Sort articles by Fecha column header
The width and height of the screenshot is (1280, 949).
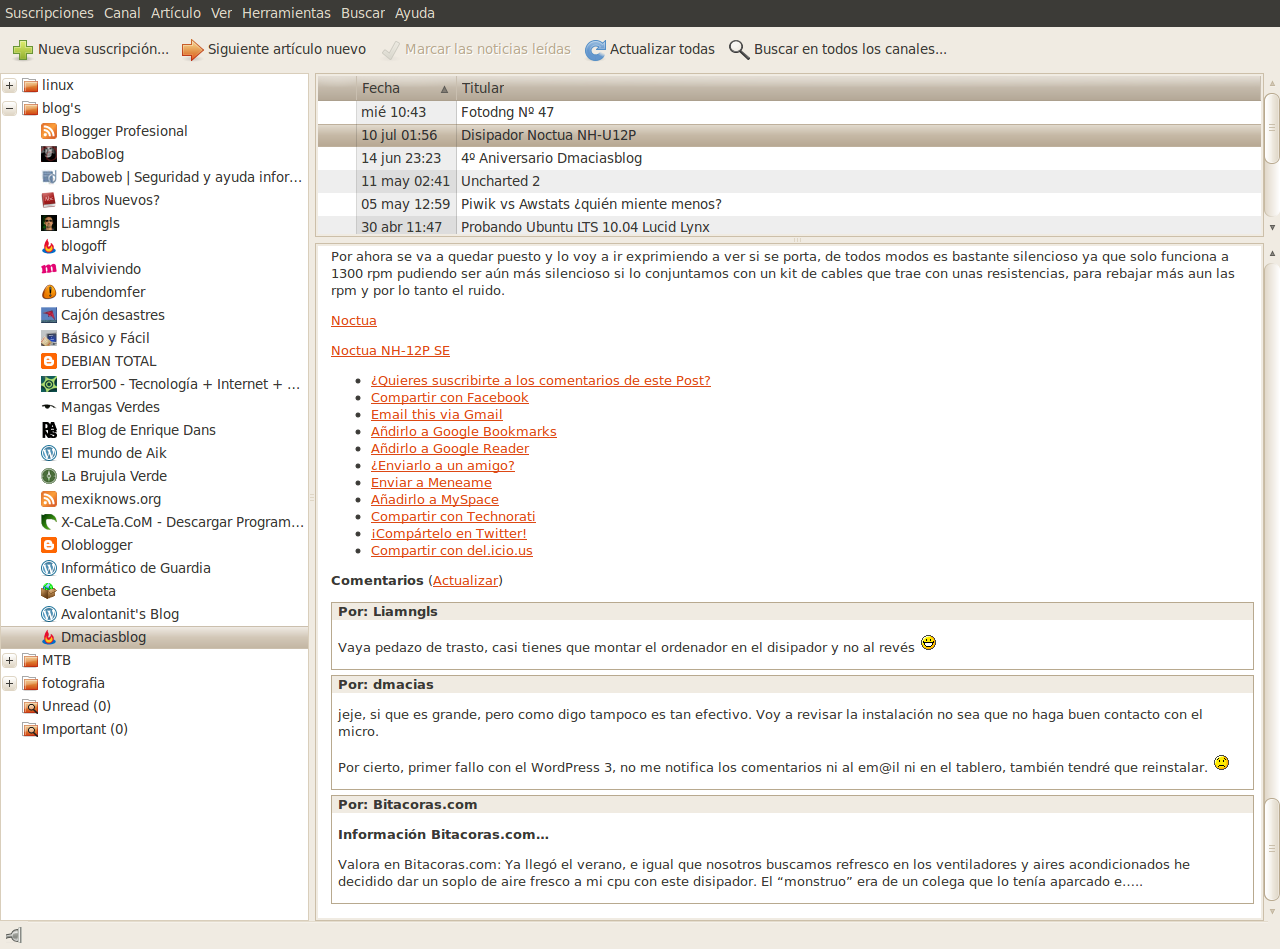pyautogui.click(x=405, y=88)
